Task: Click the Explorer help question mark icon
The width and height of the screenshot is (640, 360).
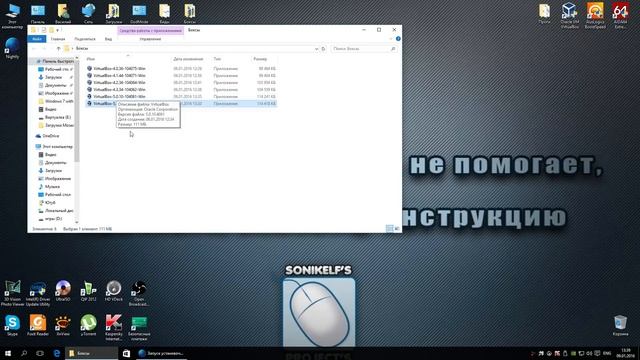Action: 398,39
